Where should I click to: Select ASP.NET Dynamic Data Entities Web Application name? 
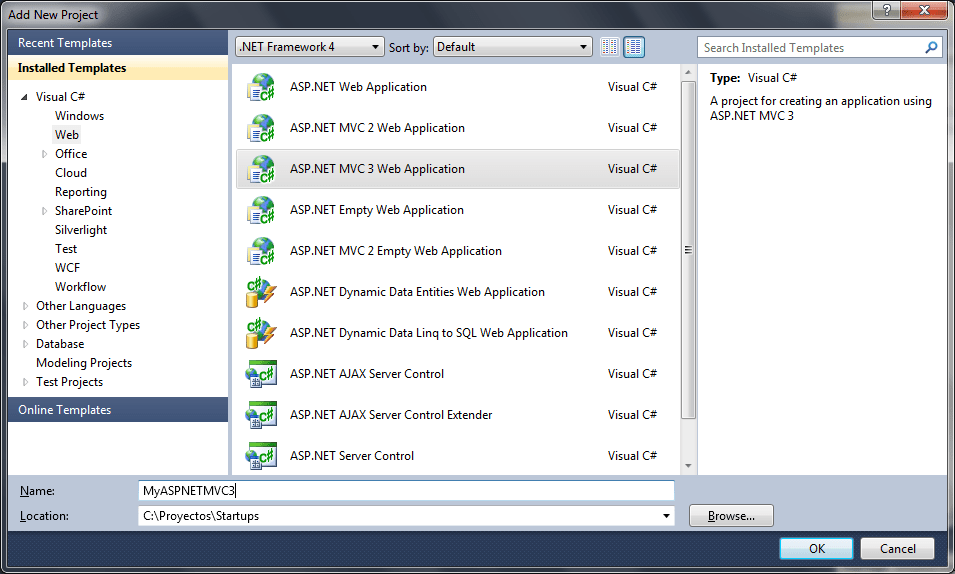[417, 292]
